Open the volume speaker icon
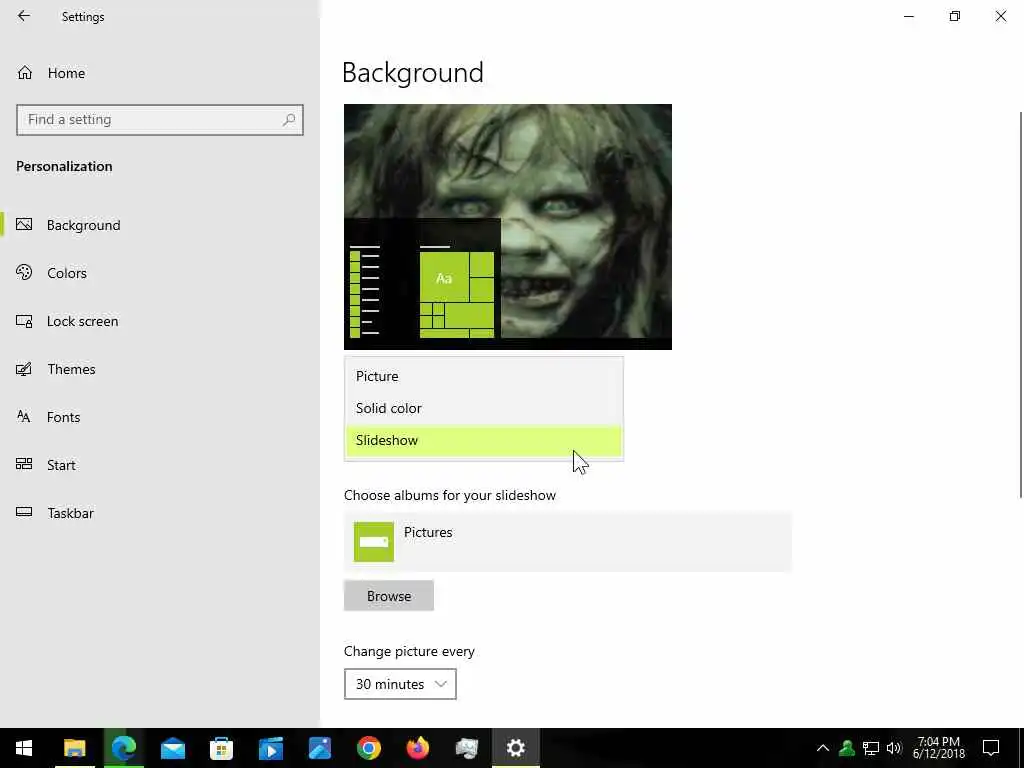Image resolution: width=1024 pixels, height=768 pixels. click(x=894, y=748)
